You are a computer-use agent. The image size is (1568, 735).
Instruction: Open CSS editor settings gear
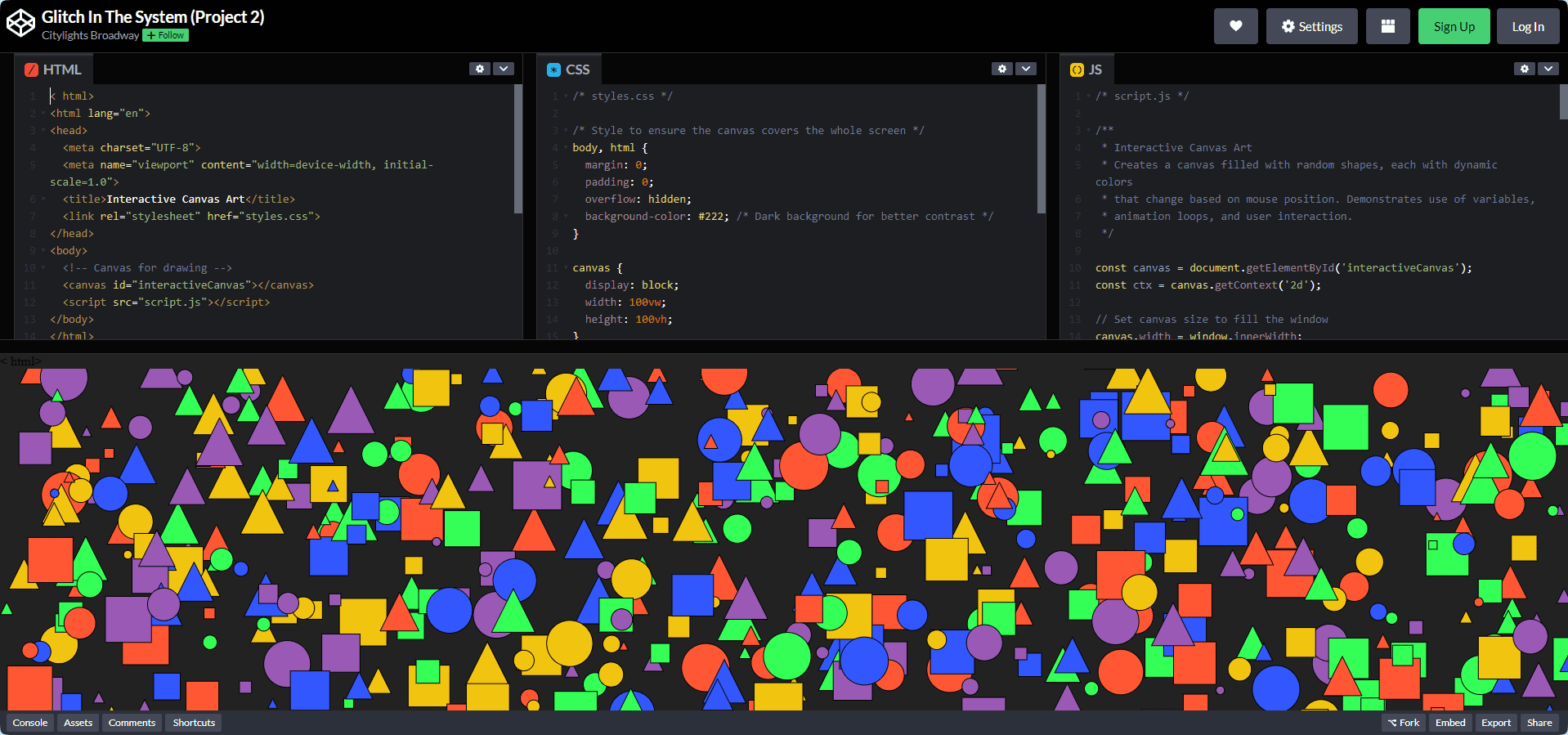(x=1002, y=69)
